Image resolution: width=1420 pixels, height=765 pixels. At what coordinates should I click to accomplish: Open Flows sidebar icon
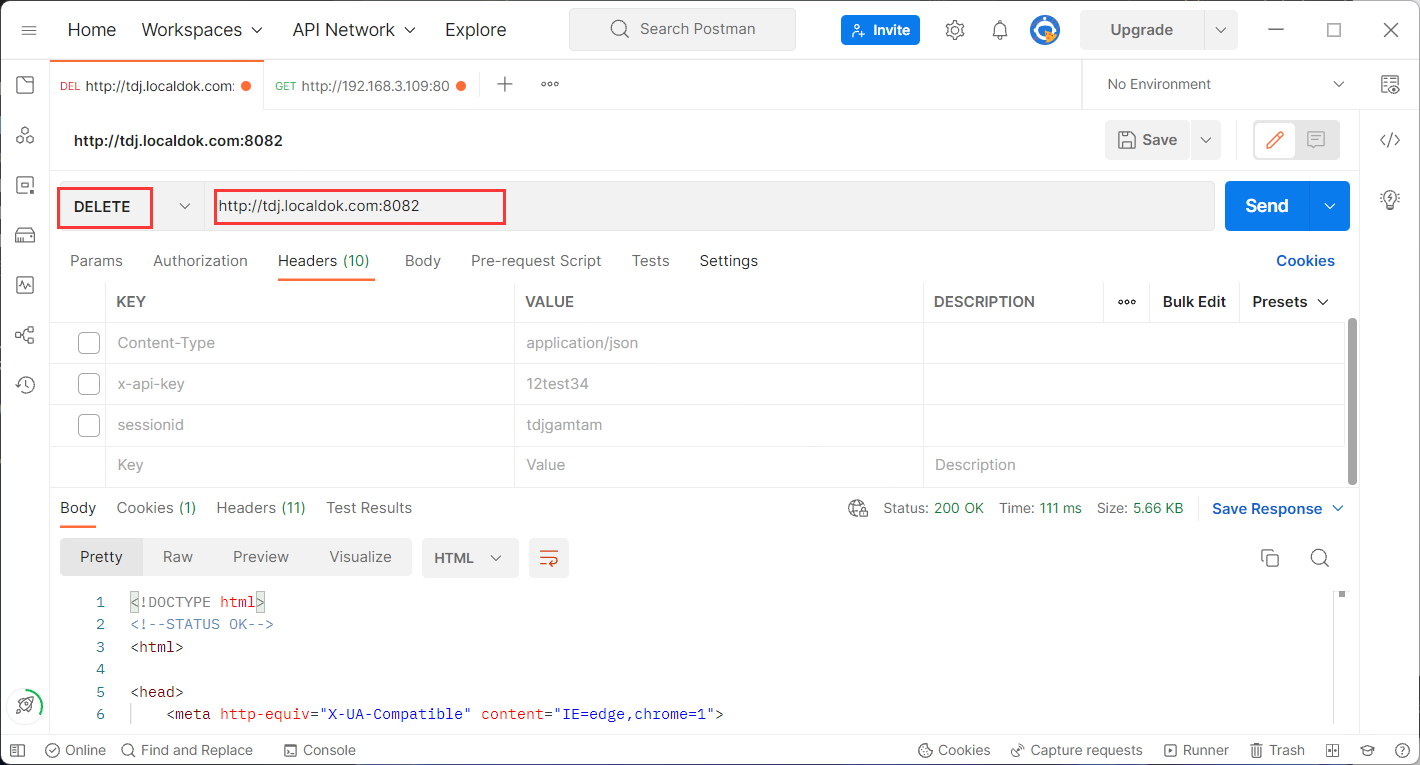pyautogui.click(x=25, y=335)
